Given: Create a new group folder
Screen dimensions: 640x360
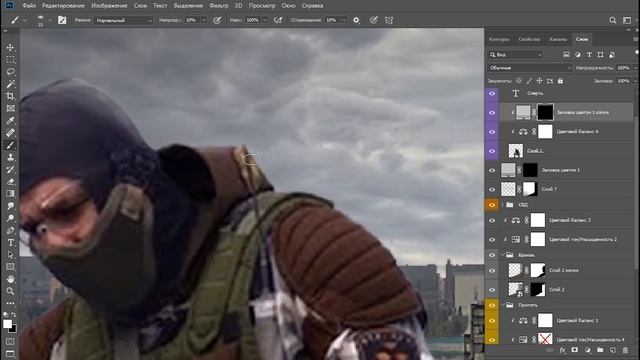Looking at the screenshot, I should pos(600,350).
